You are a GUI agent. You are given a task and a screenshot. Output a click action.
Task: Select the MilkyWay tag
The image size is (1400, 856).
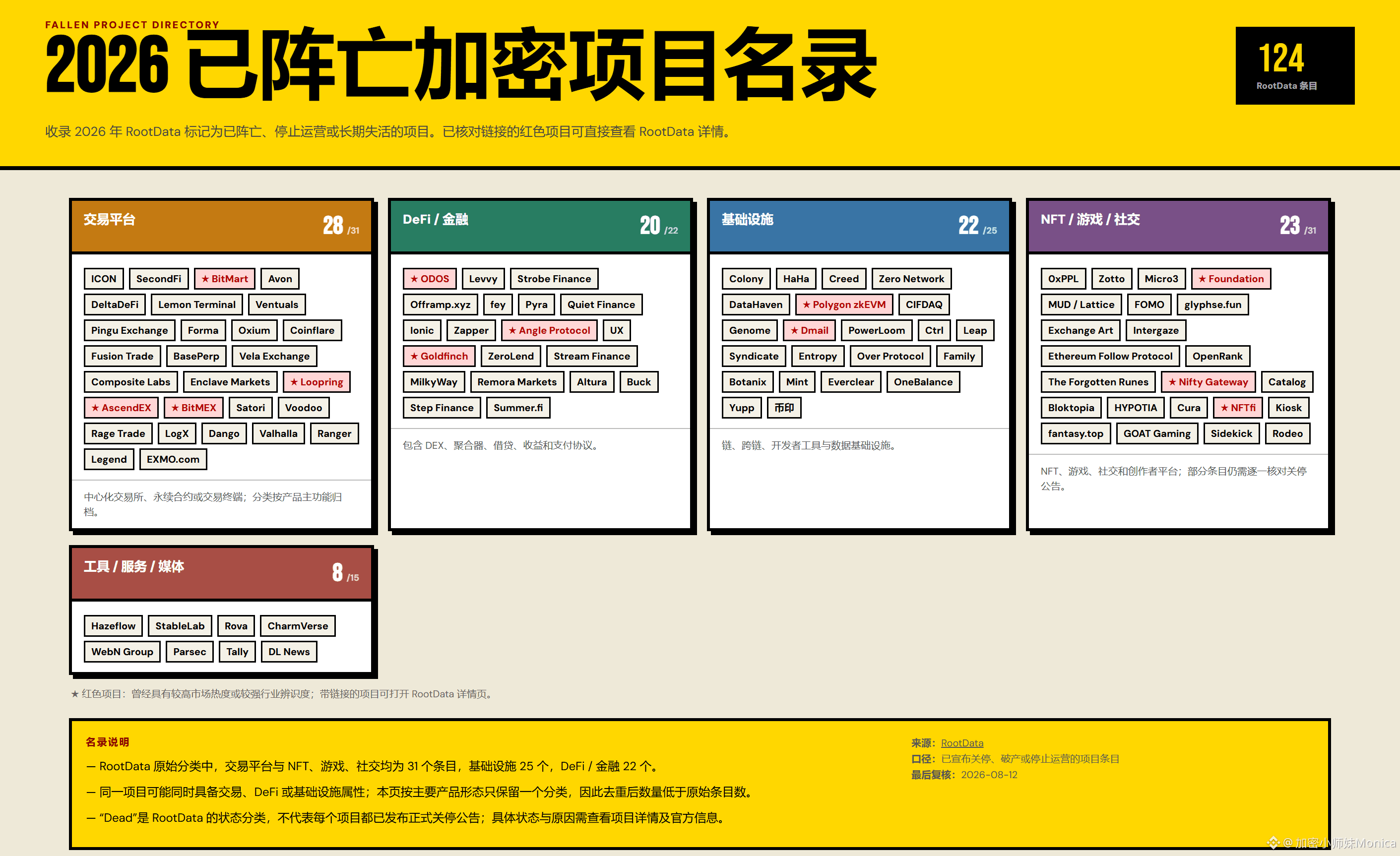(x=434, y=382)
